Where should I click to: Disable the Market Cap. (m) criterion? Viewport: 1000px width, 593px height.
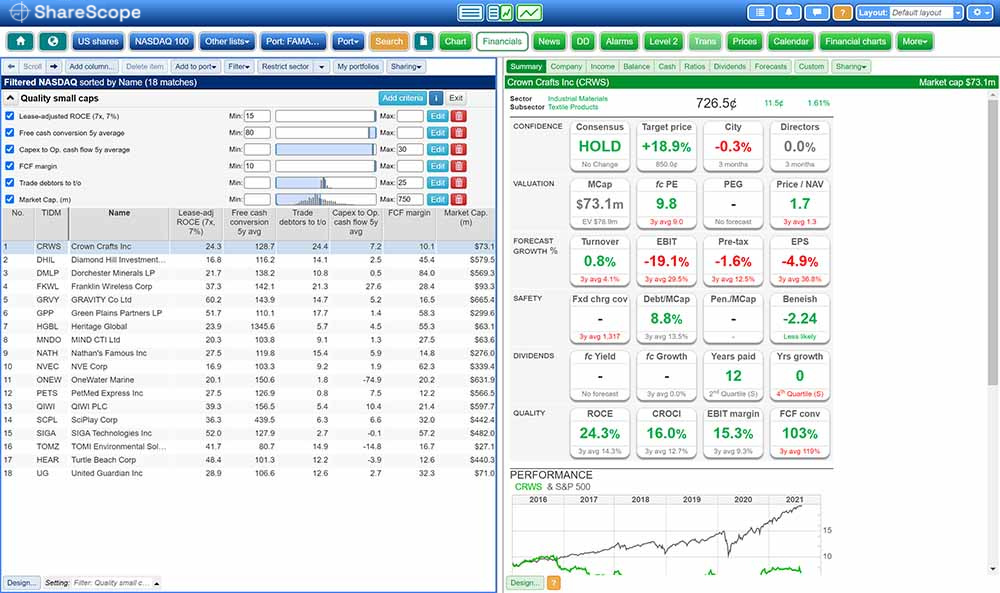point(10,199)
